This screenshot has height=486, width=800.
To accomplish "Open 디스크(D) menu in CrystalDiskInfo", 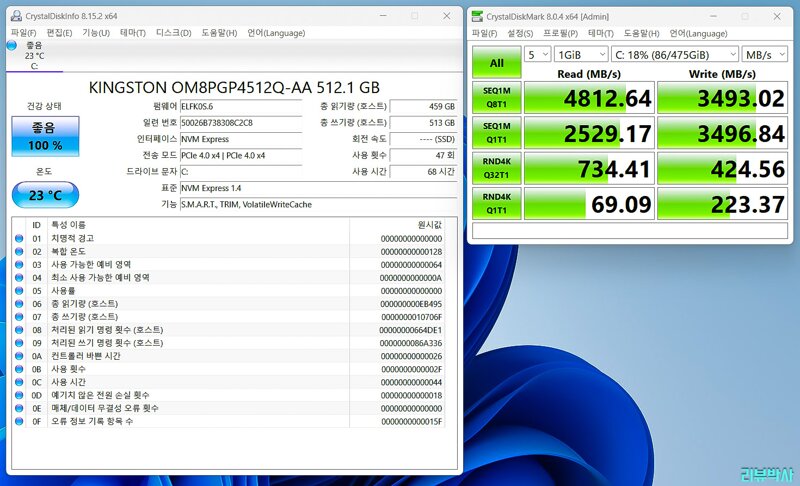I will tap(173, 33).
